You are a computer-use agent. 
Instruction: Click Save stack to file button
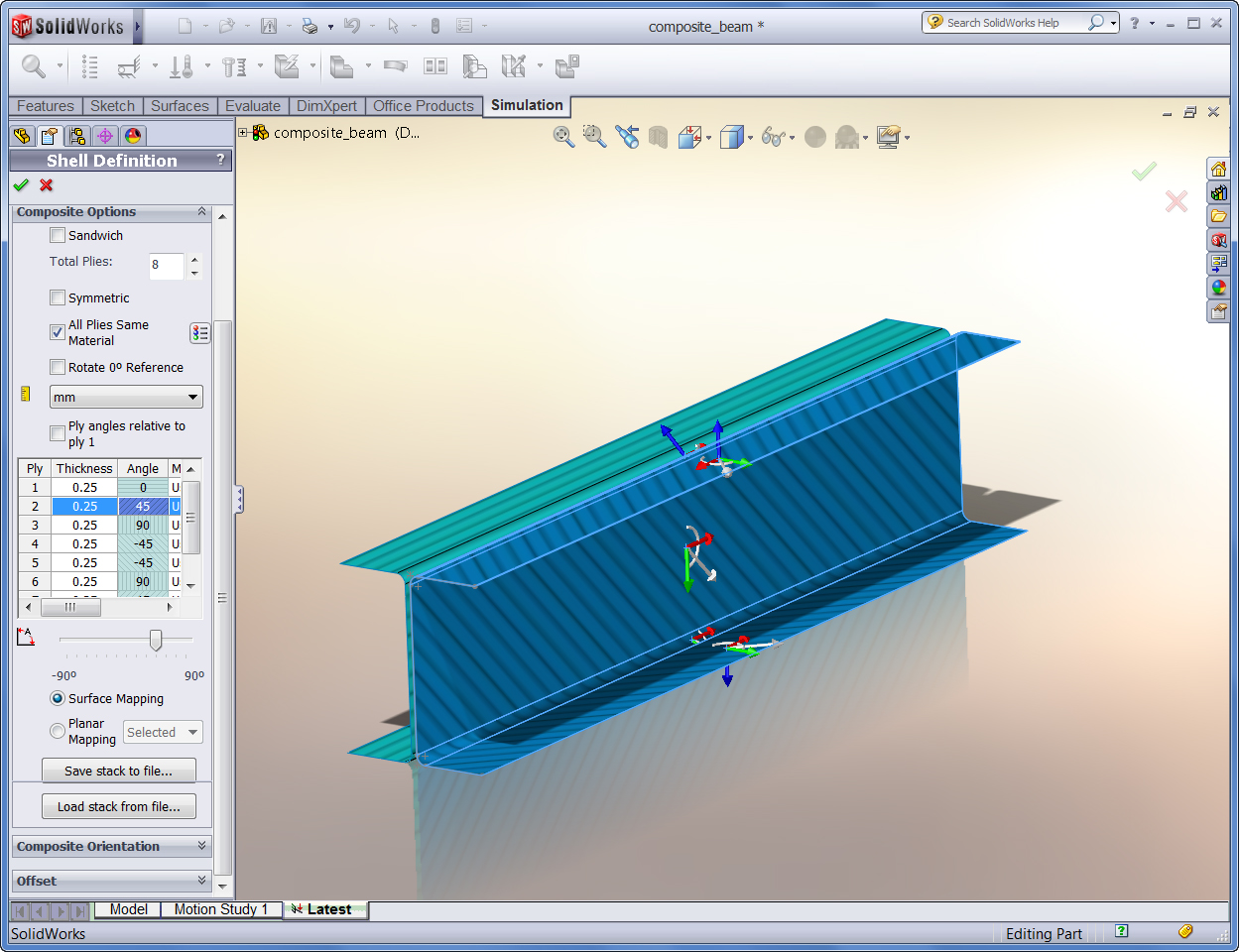(118, 771)
